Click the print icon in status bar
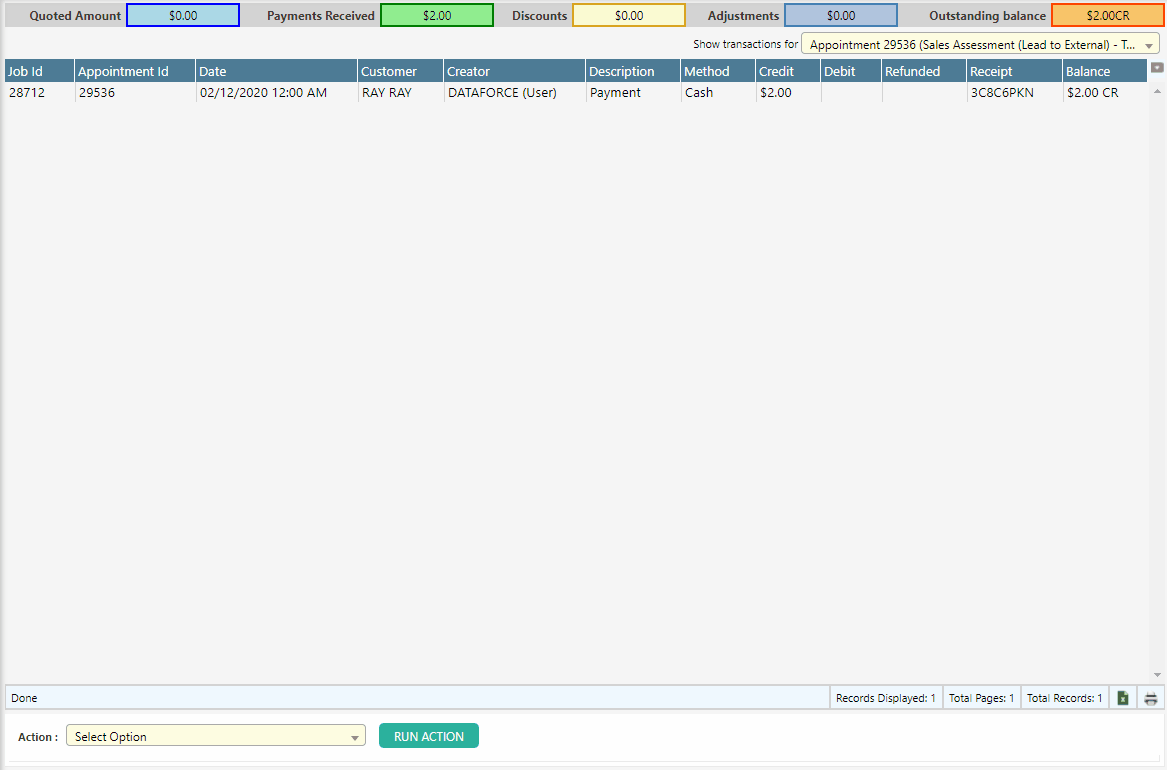Image resolution: width=1167 pixels, height=770 pixels. 1151,698
